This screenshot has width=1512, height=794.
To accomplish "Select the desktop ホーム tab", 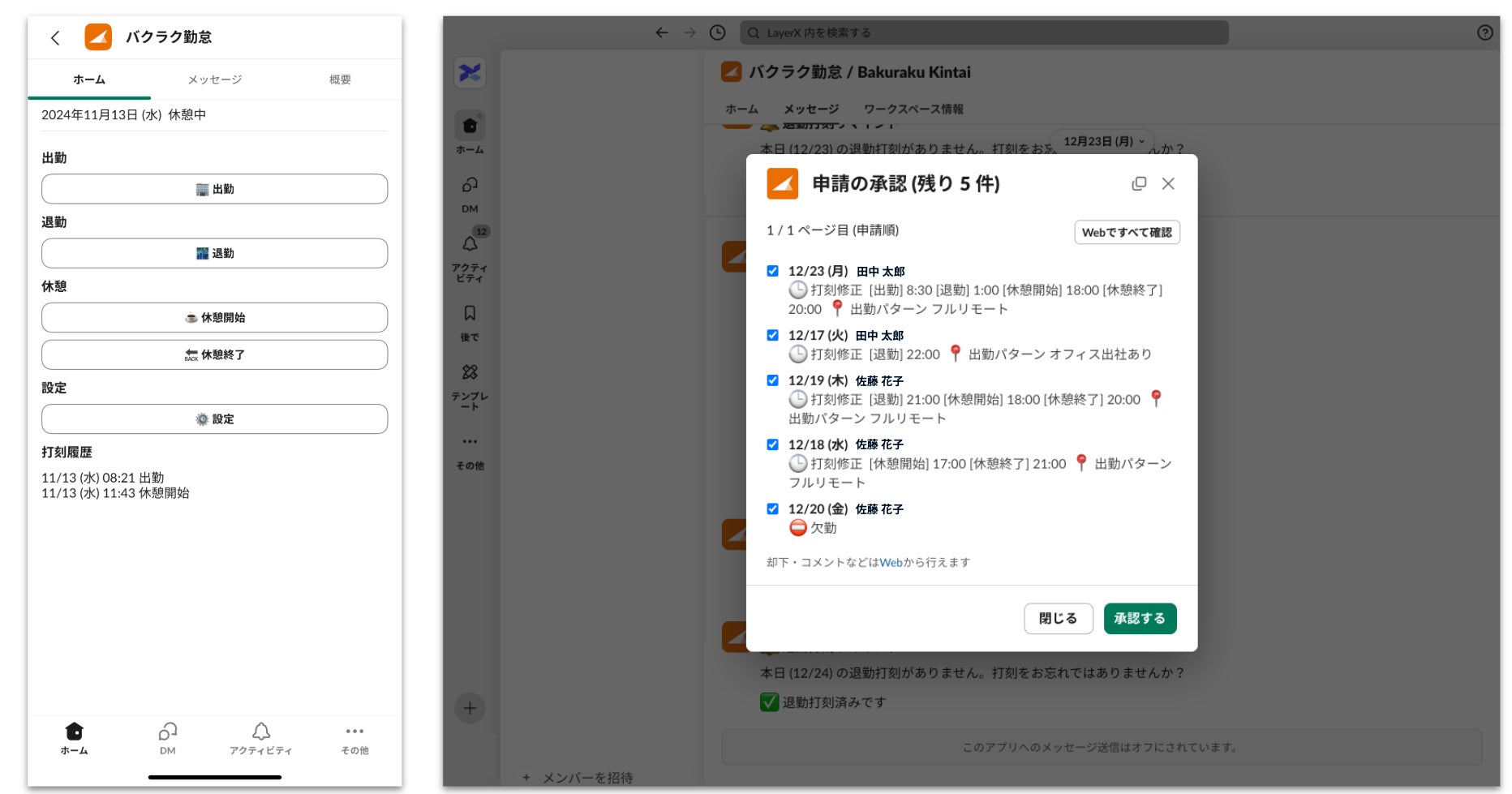I will coord(741,109).
